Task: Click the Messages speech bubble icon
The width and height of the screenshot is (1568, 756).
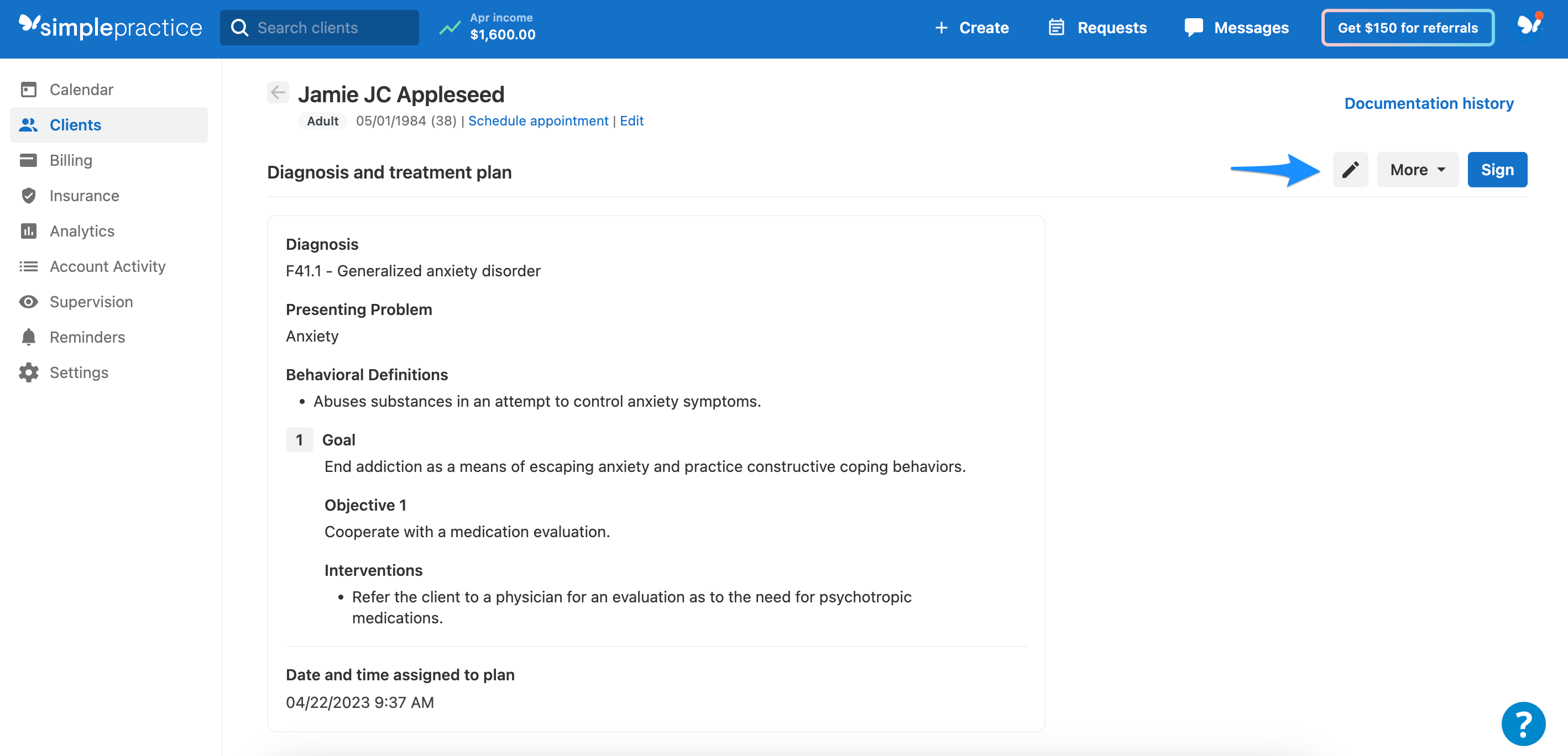Action: (x=1193, y=28)
